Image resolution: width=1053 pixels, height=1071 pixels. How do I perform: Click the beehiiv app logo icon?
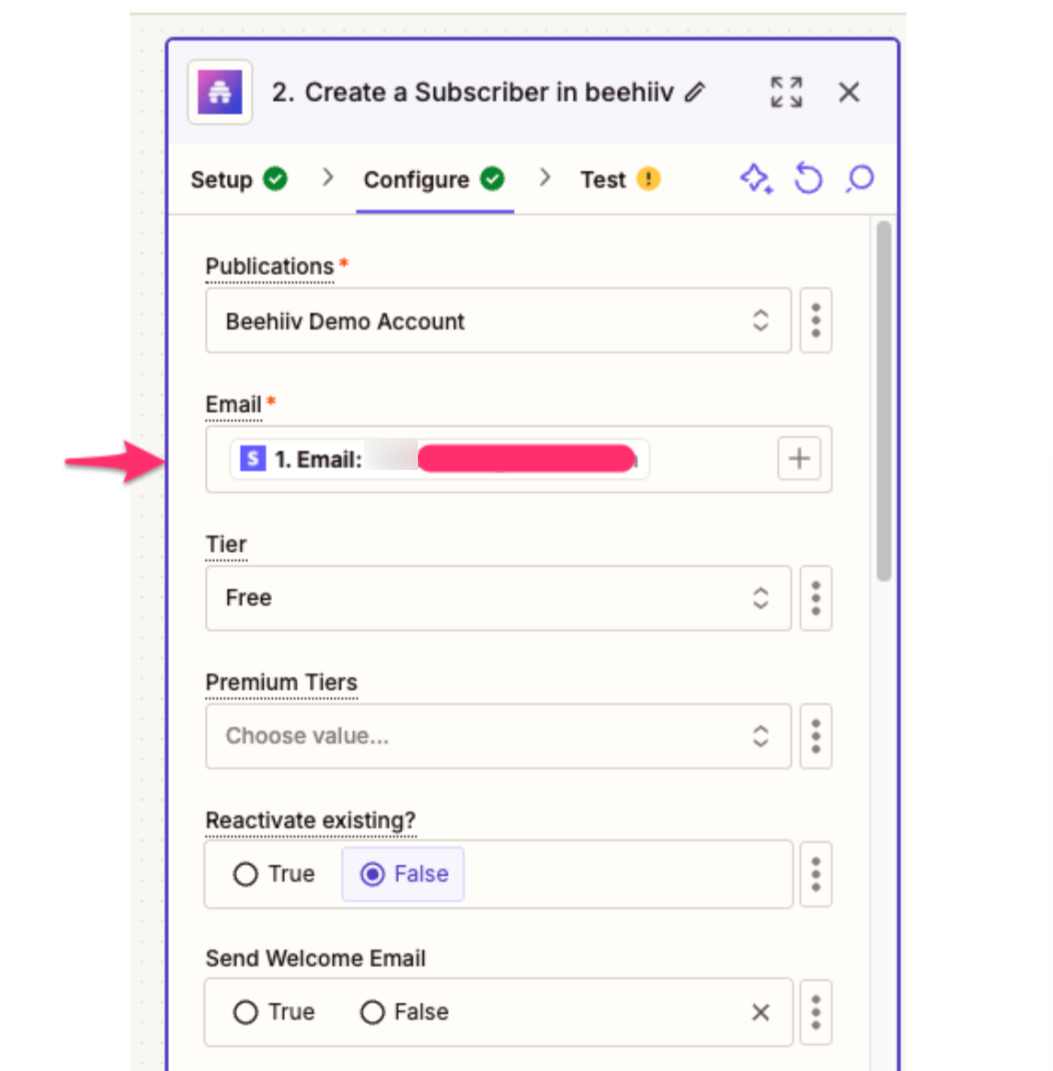click(220, 93)
